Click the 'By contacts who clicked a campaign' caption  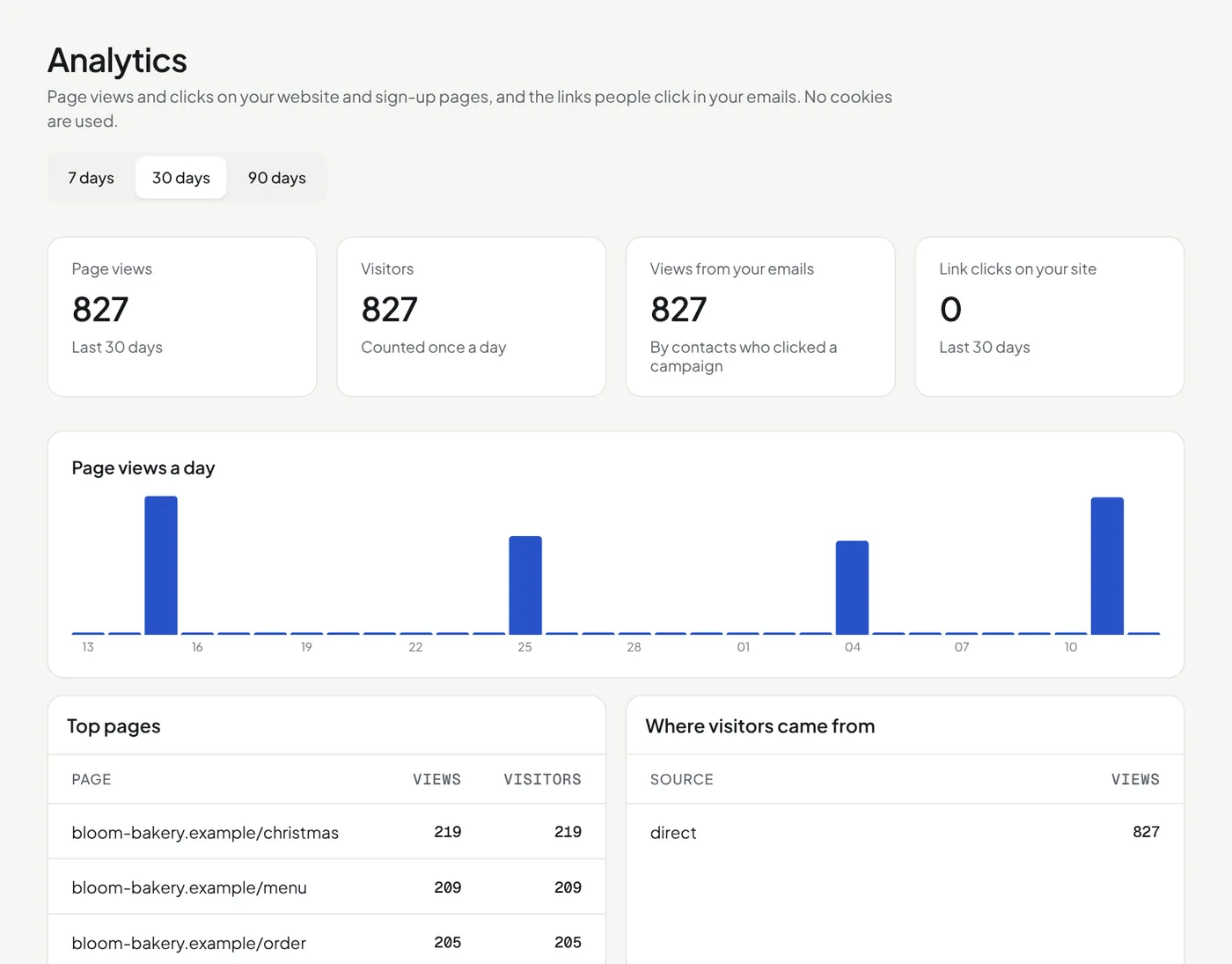(x=744, y=357)
